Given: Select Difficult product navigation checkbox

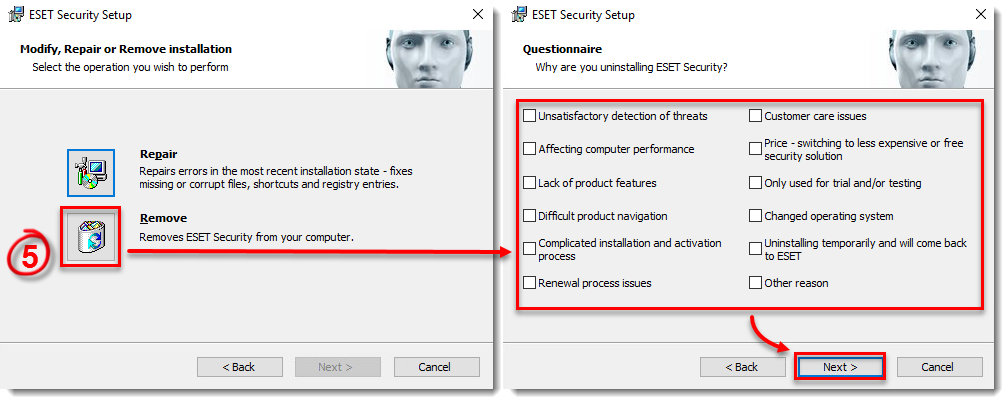Looking at the screenshot, I should click(529, 216).
